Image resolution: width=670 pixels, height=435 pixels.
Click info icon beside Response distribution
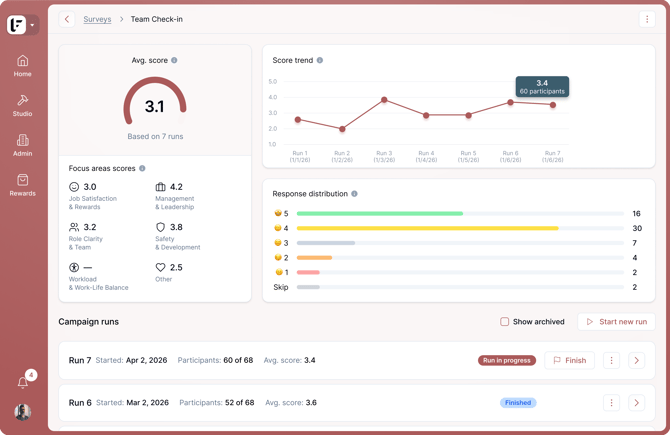click(x=354, y=194)
